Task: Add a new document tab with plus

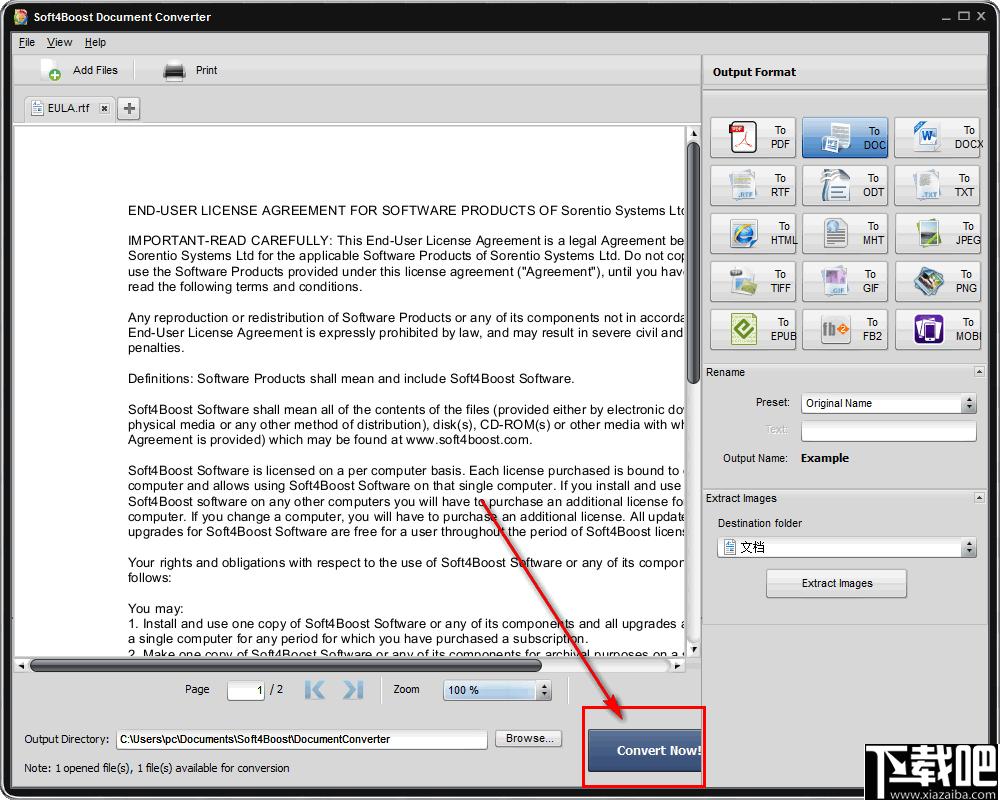Action: [x=129, y=108]
